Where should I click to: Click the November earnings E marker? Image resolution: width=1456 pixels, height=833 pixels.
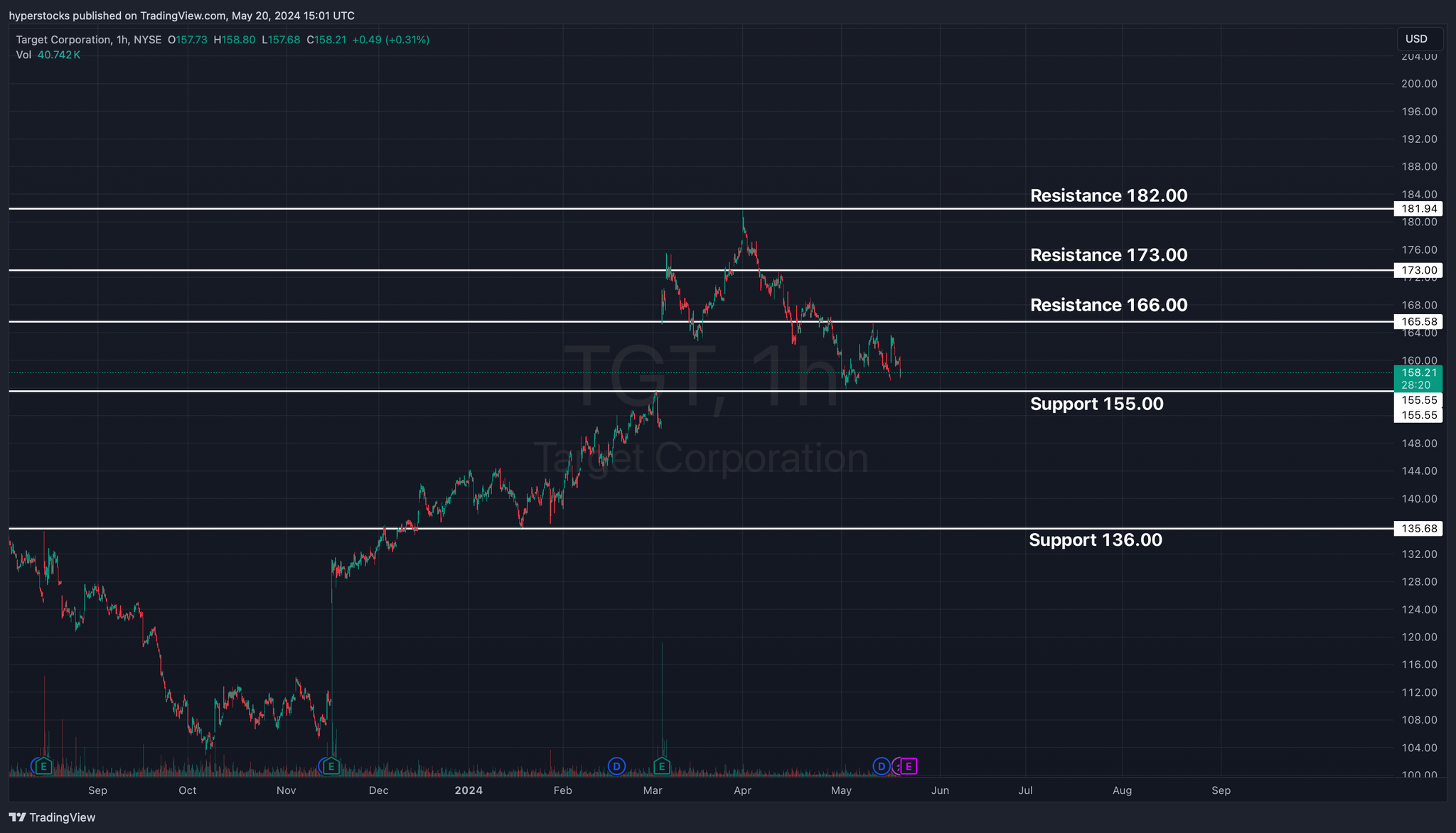tap(331, 766)
